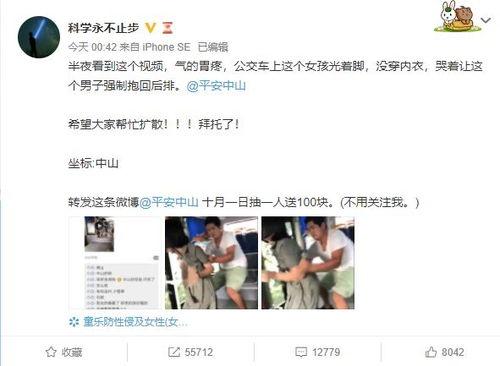Click the gold V verification badge
The width and height of the screenshot is (500, 366).
click(x=151, y=28)
